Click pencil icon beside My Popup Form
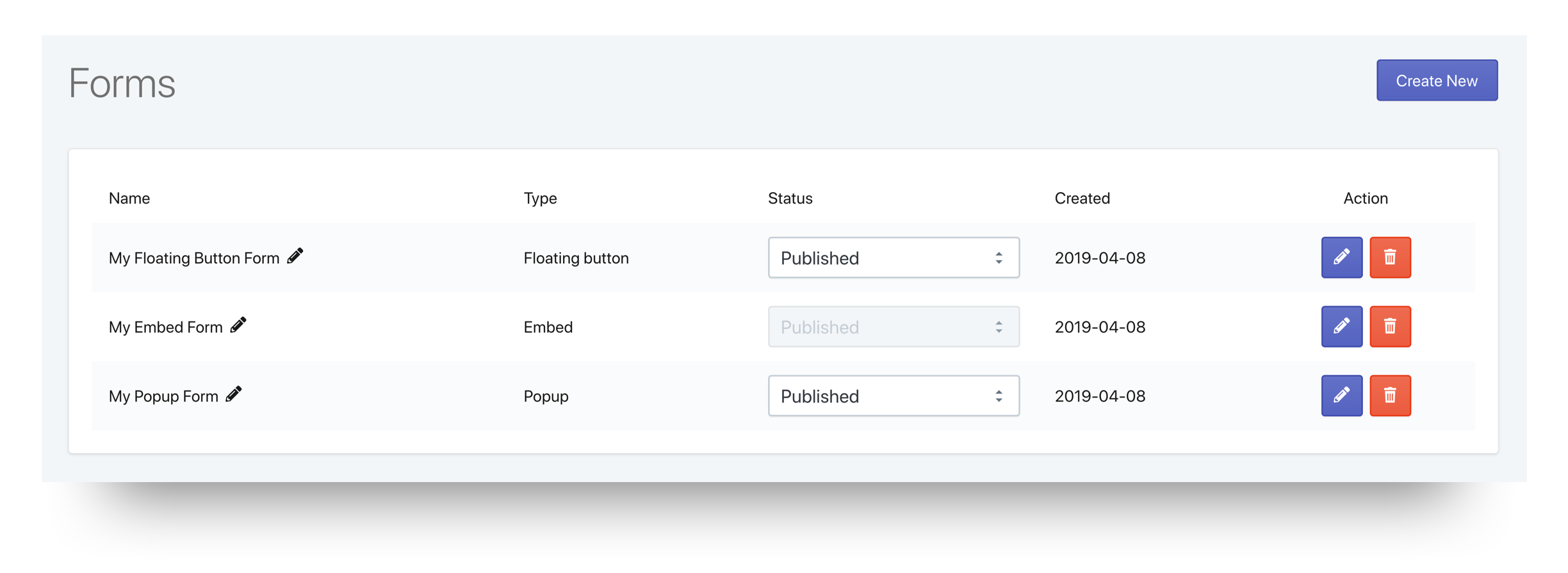Screen dimensions: 1568x573 234,394
